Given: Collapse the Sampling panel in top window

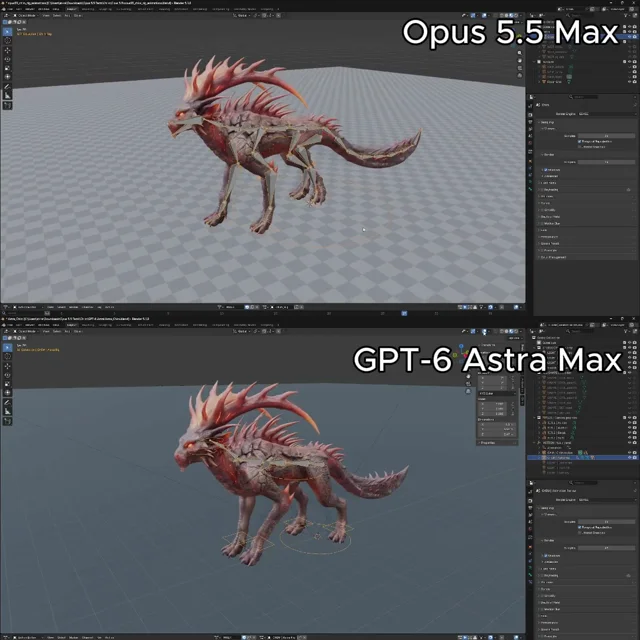Looking at the screenshot, I should 545,122.
